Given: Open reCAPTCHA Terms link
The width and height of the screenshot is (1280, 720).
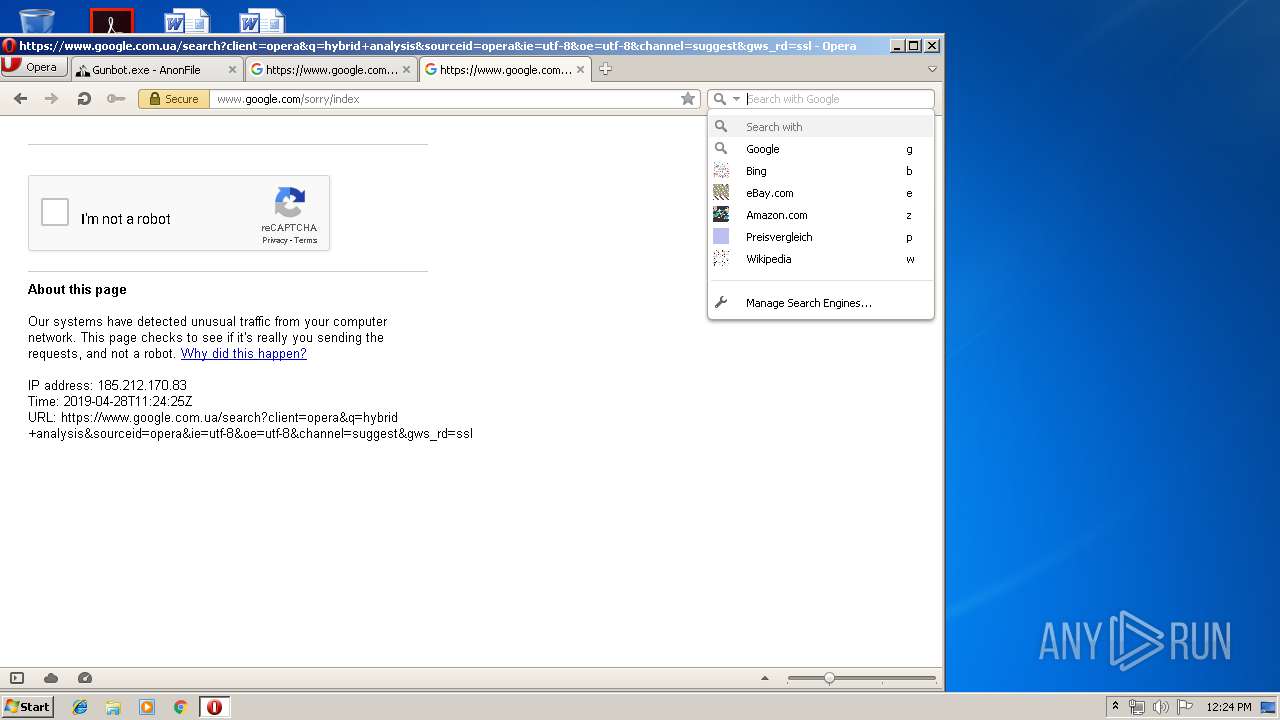Looking at the screenshot, I should (305, 240).
